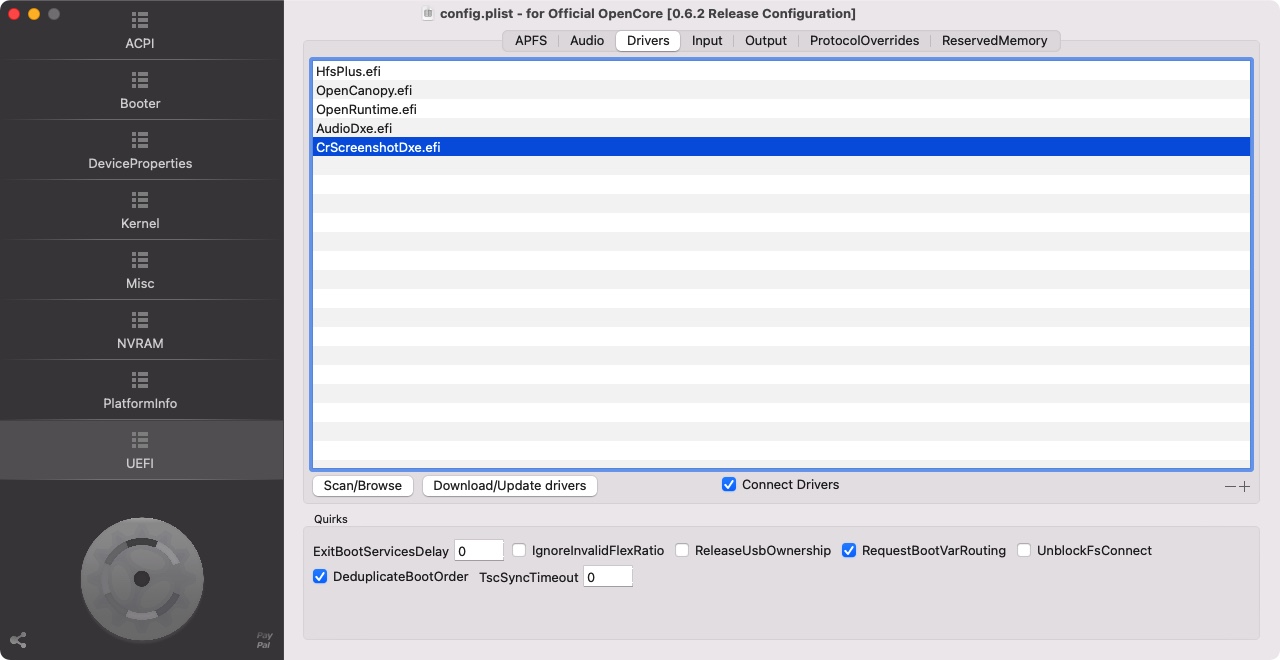Click the share icon at bottom left
The height and width of the screenshot is (660, 1280).
(x=18, y=640)
